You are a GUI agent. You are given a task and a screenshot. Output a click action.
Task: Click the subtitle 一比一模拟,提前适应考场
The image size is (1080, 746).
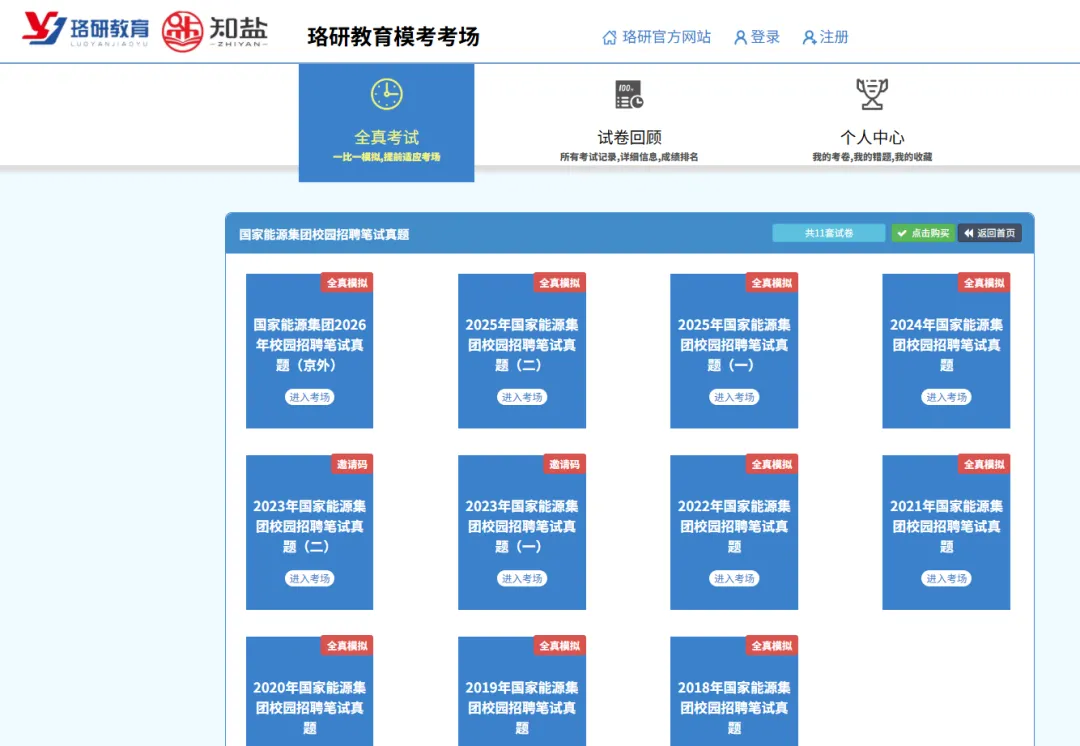[386, 157]
